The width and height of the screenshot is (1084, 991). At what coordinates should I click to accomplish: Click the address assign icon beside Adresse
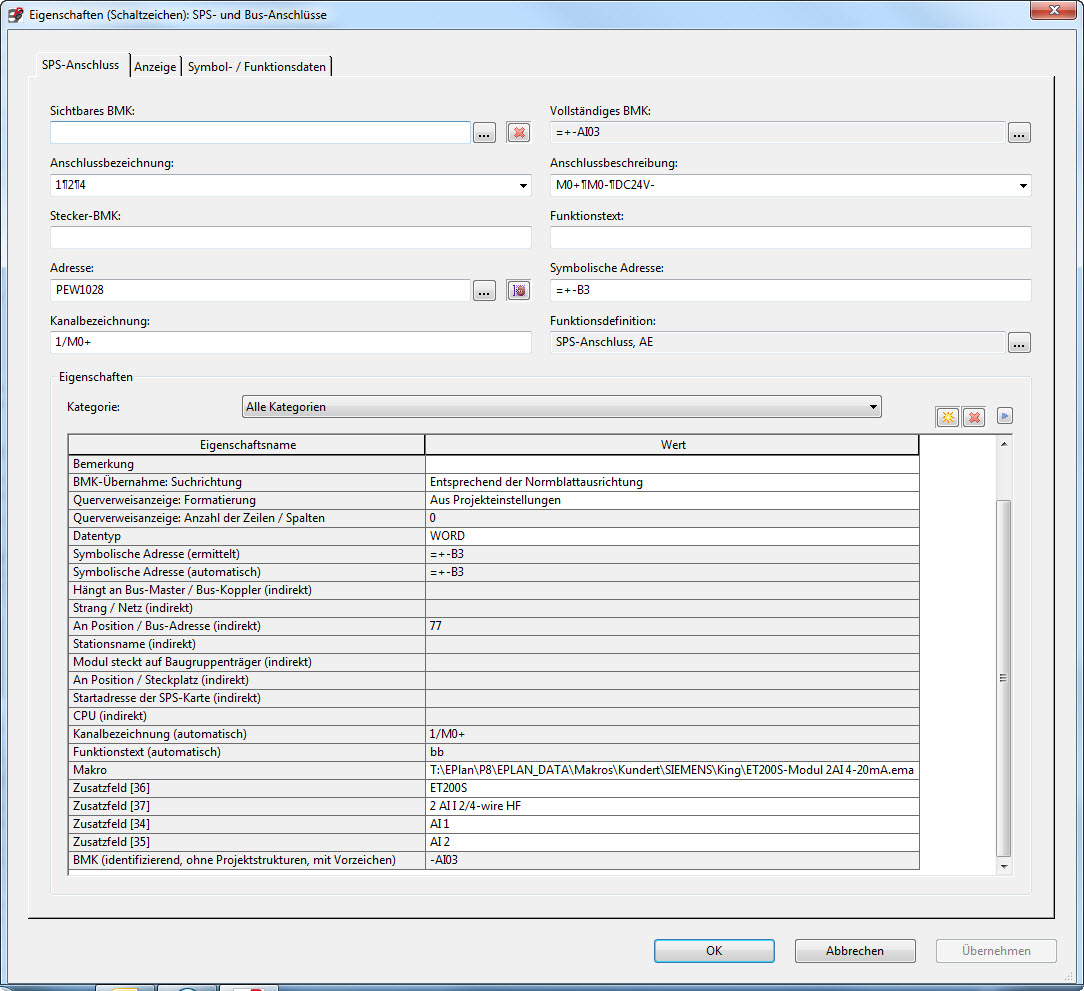[518, 290]
